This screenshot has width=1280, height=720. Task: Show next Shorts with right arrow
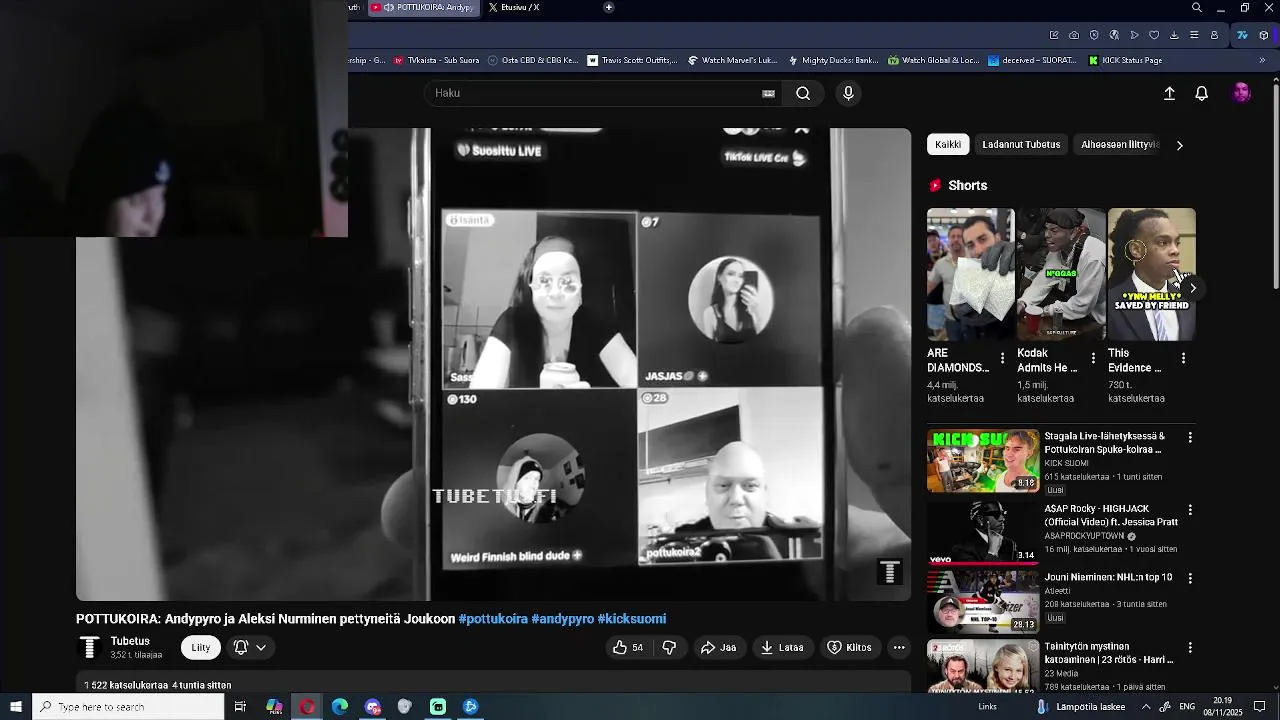1192,288
